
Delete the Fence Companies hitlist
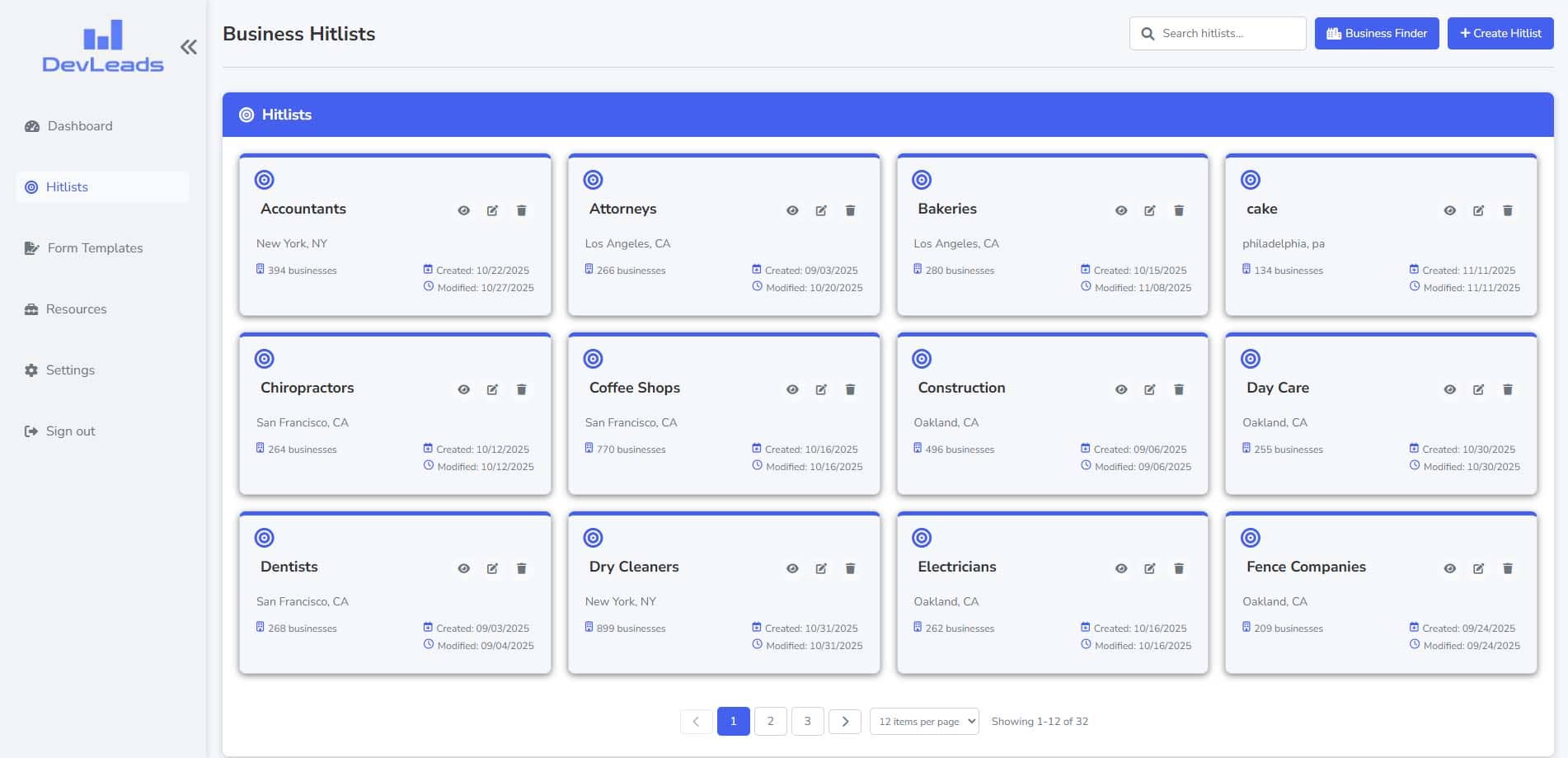click(1508, 569)
